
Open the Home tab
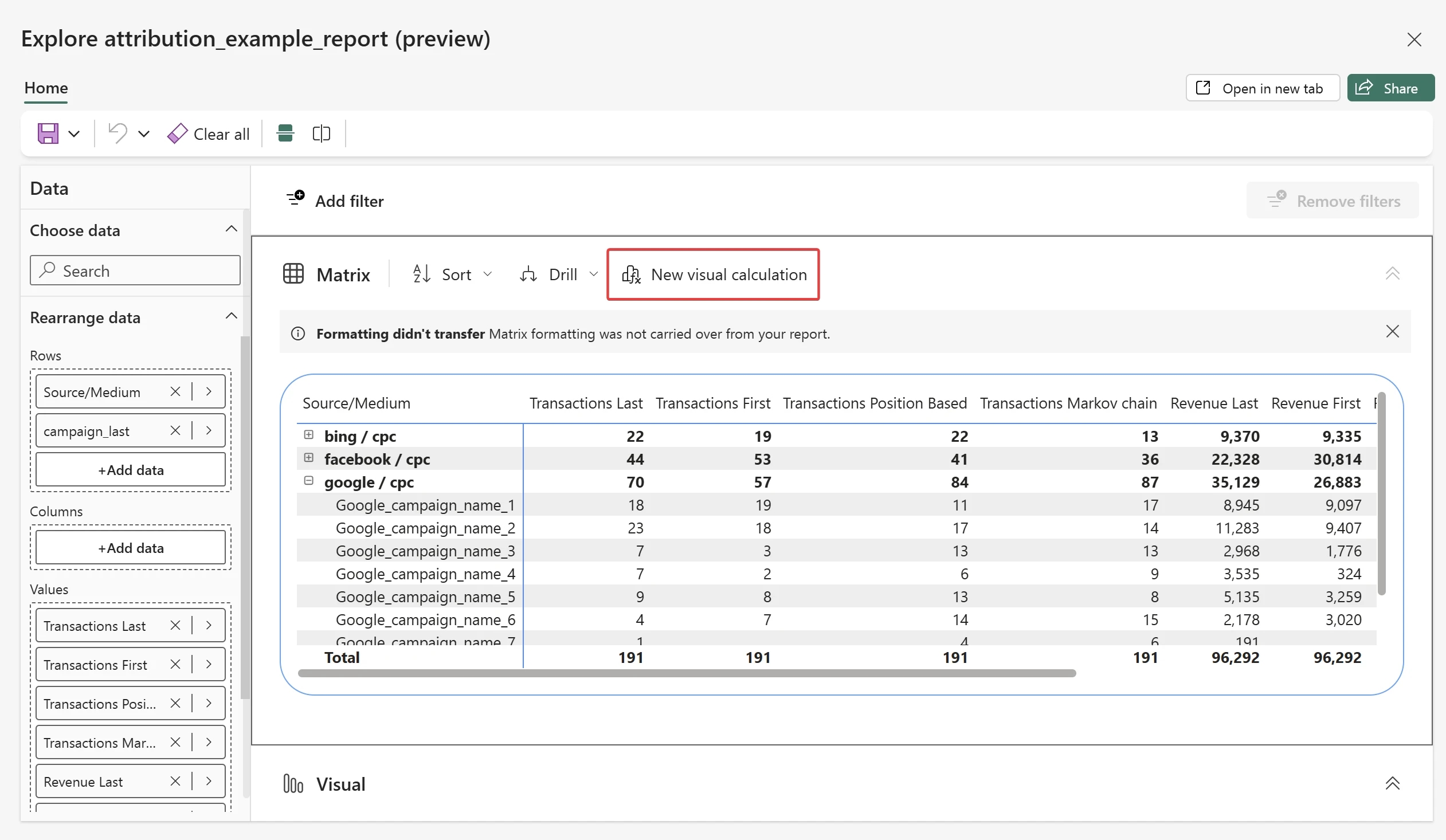(46, 88)
